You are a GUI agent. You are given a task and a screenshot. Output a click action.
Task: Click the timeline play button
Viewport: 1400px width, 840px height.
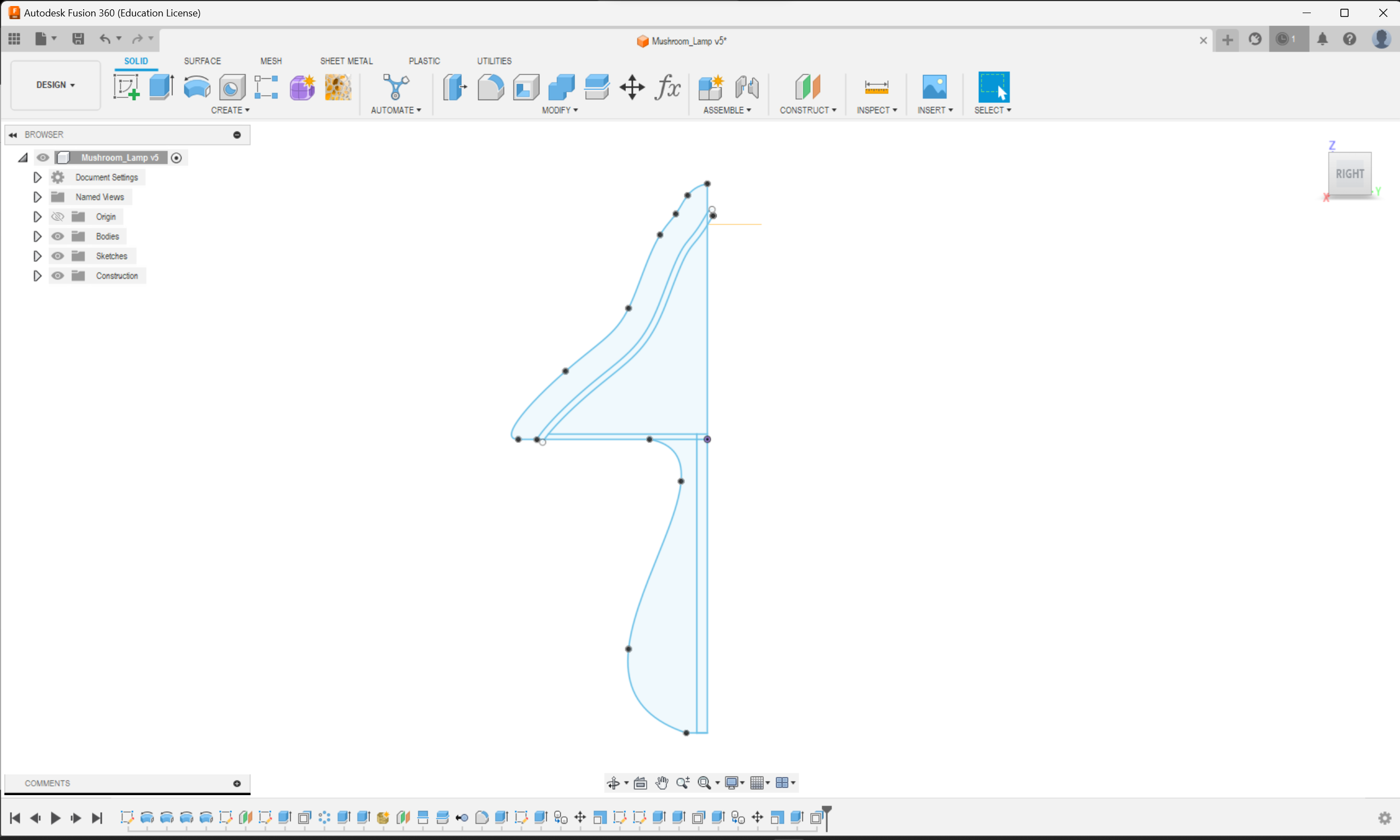pyautogui.click(x=55, y=818)
